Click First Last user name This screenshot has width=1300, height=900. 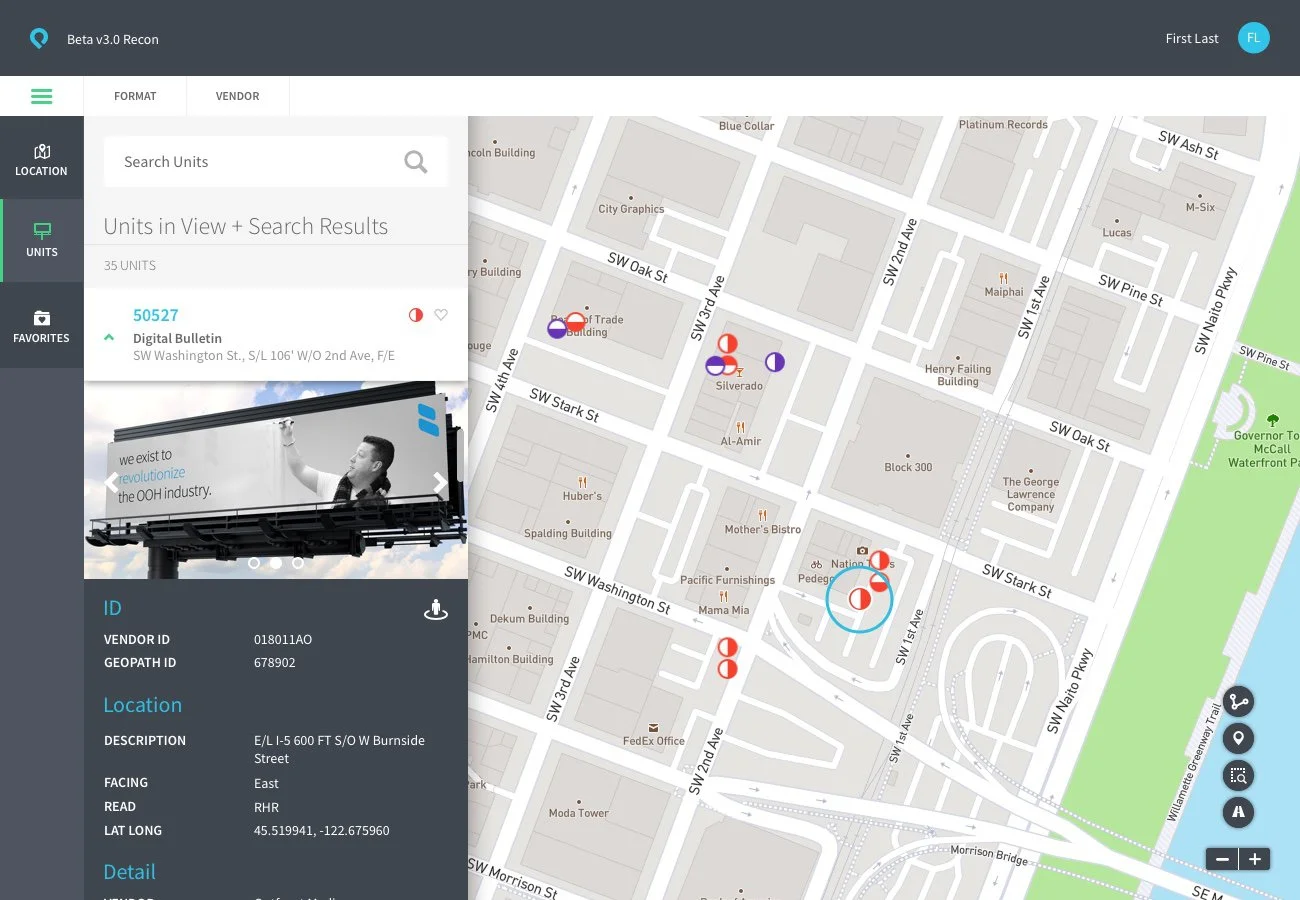(1192, 39)
